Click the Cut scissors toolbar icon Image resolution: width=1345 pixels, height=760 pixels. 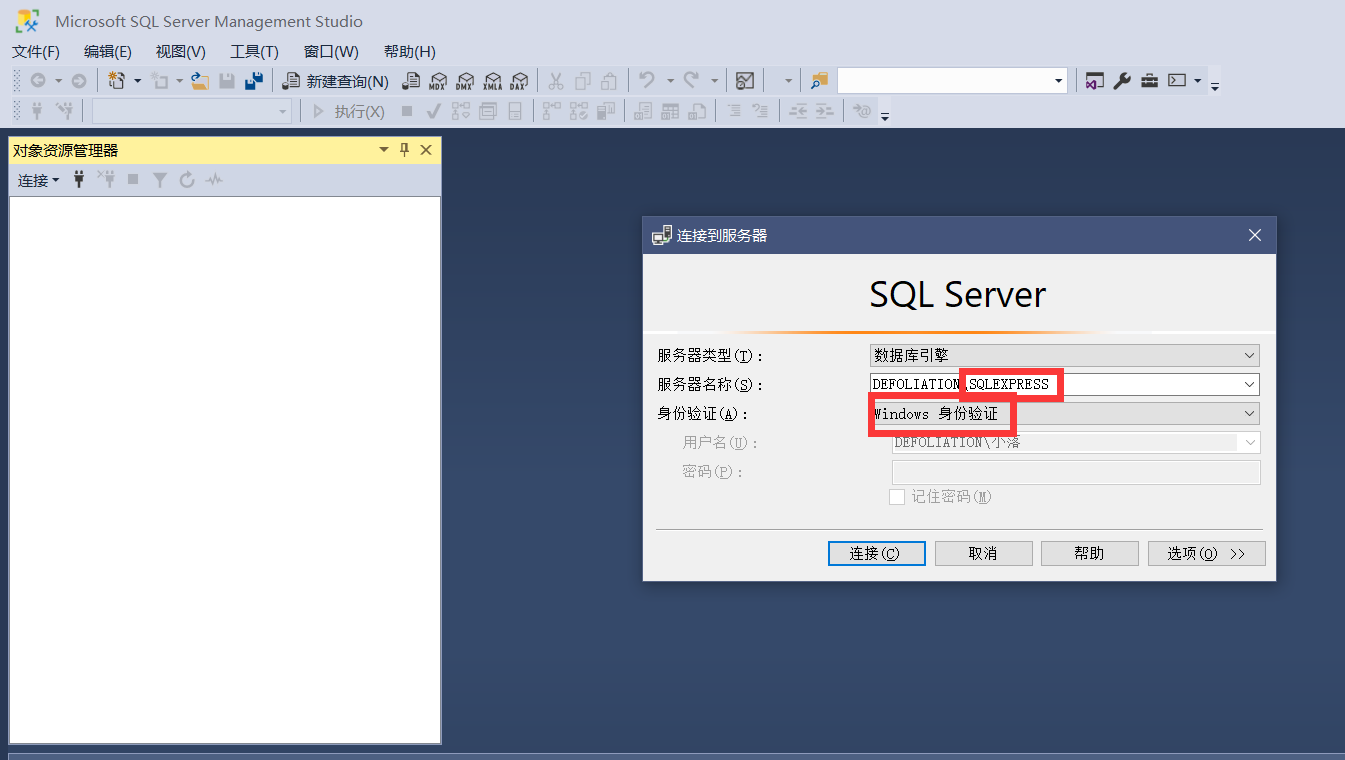[x=556, y=81]
